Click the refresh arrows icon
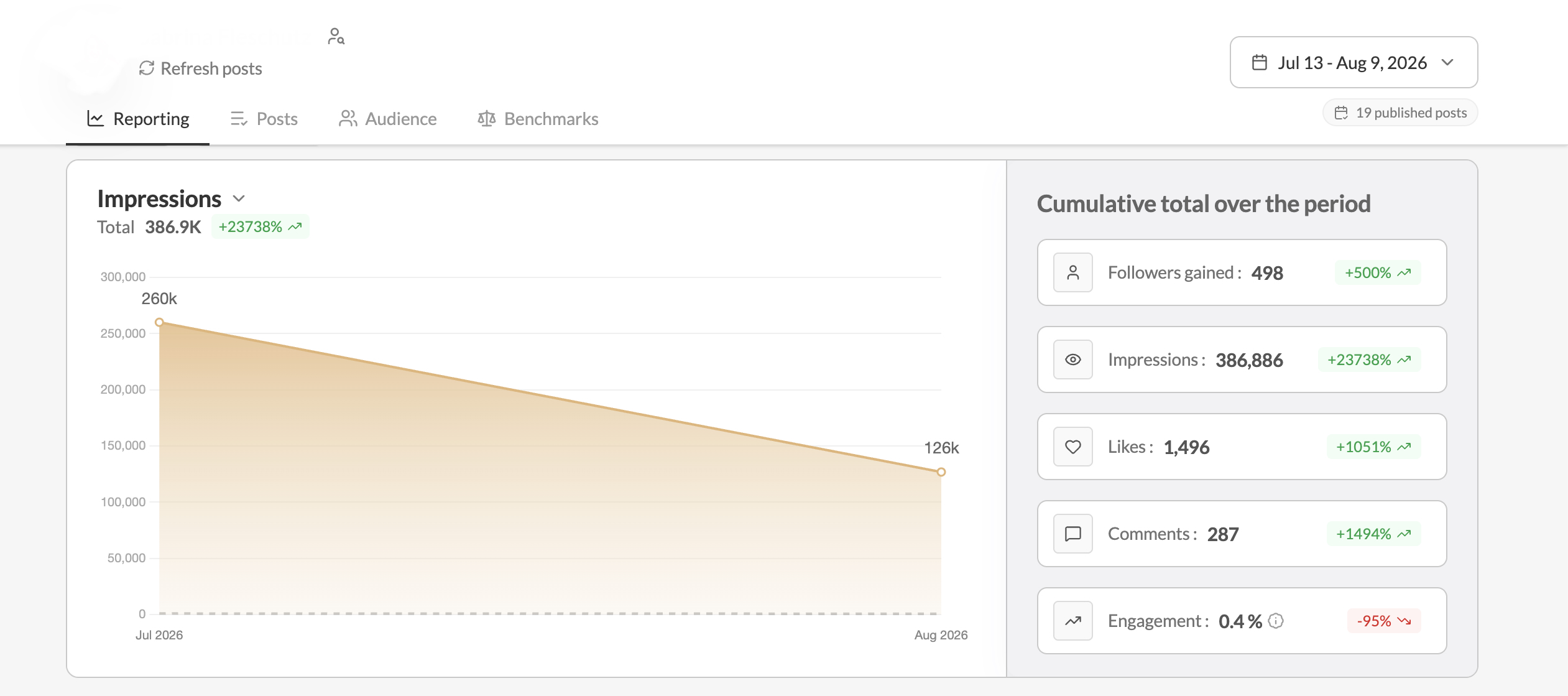Screen dimensions: 1568x696 (147, 68)
